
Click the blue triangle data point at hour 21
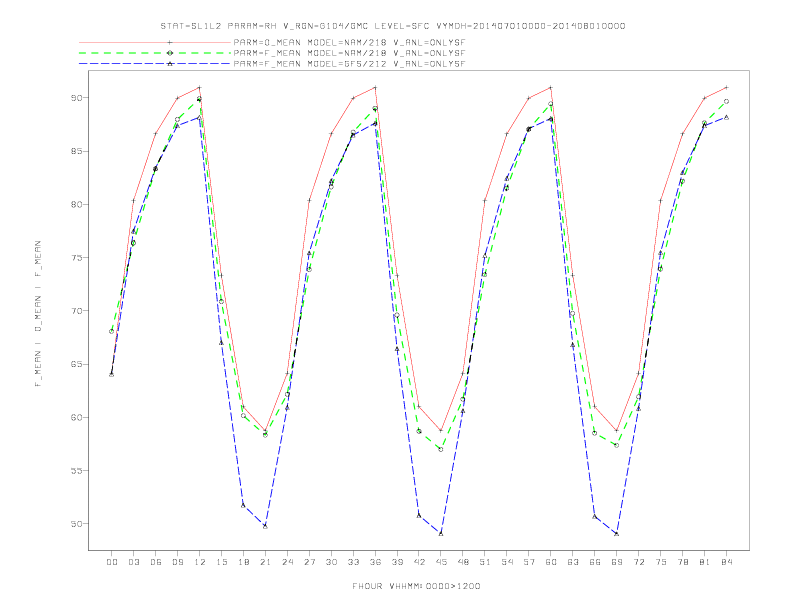point(265,526)
